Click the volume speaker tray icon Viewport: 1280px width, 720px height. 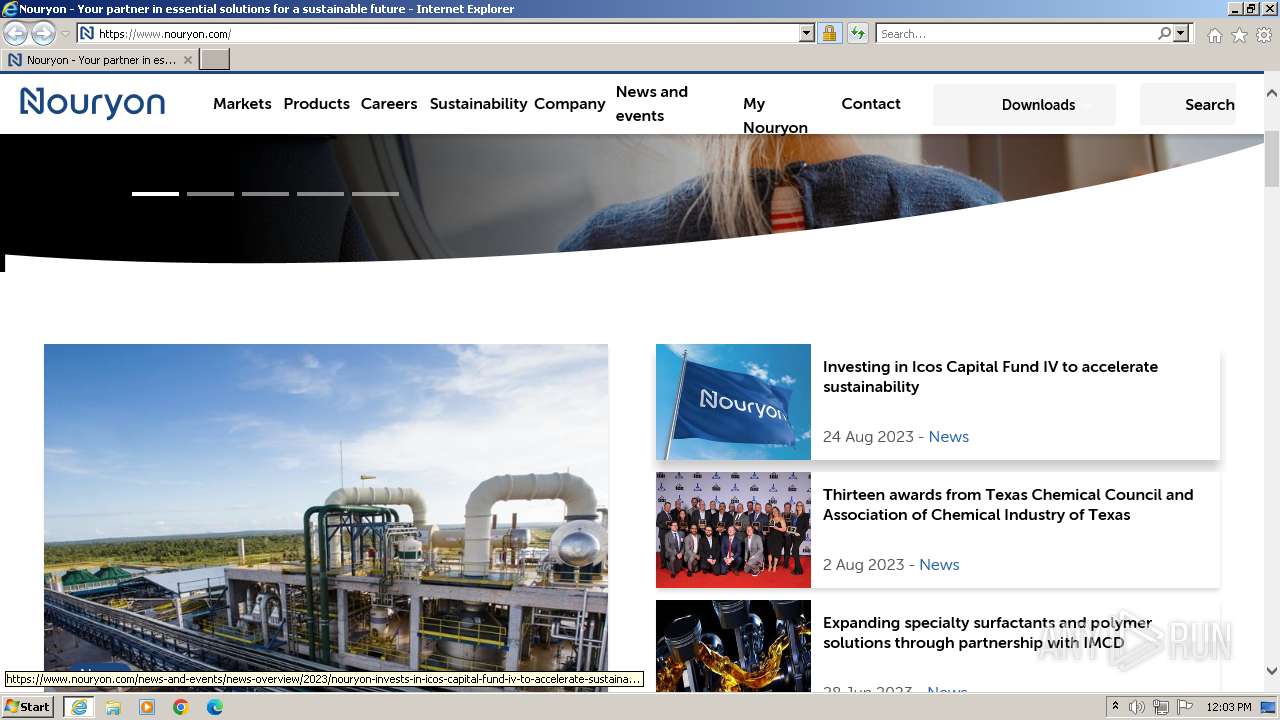pos(1137,707)
